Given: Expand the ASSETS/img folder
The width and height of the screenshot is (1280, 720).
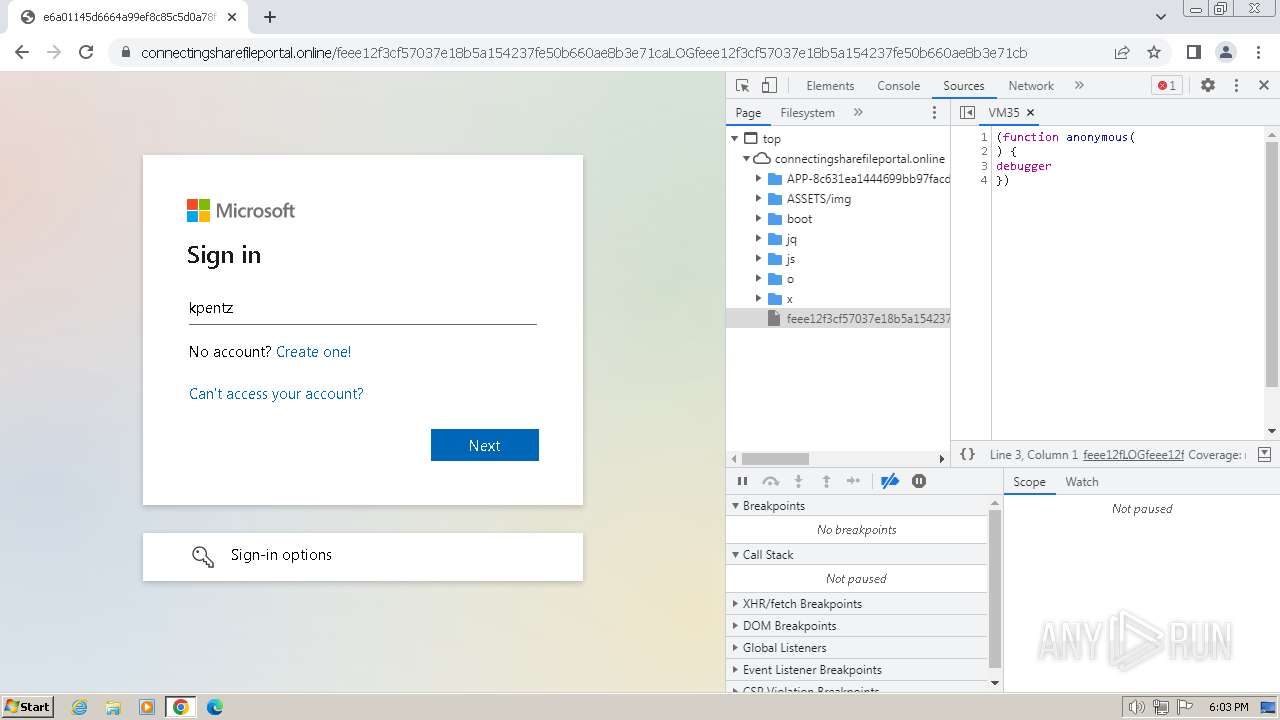Looking at the screenshot, I should coord(759,199).
